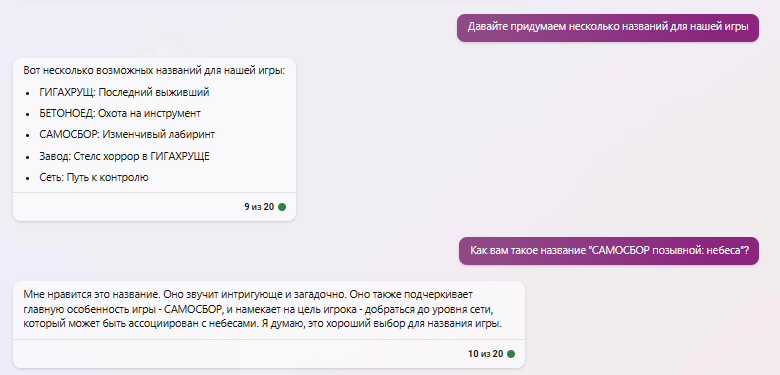Click the list item 'БЕТОНОЕД: Охота на инструмент'

120,113
